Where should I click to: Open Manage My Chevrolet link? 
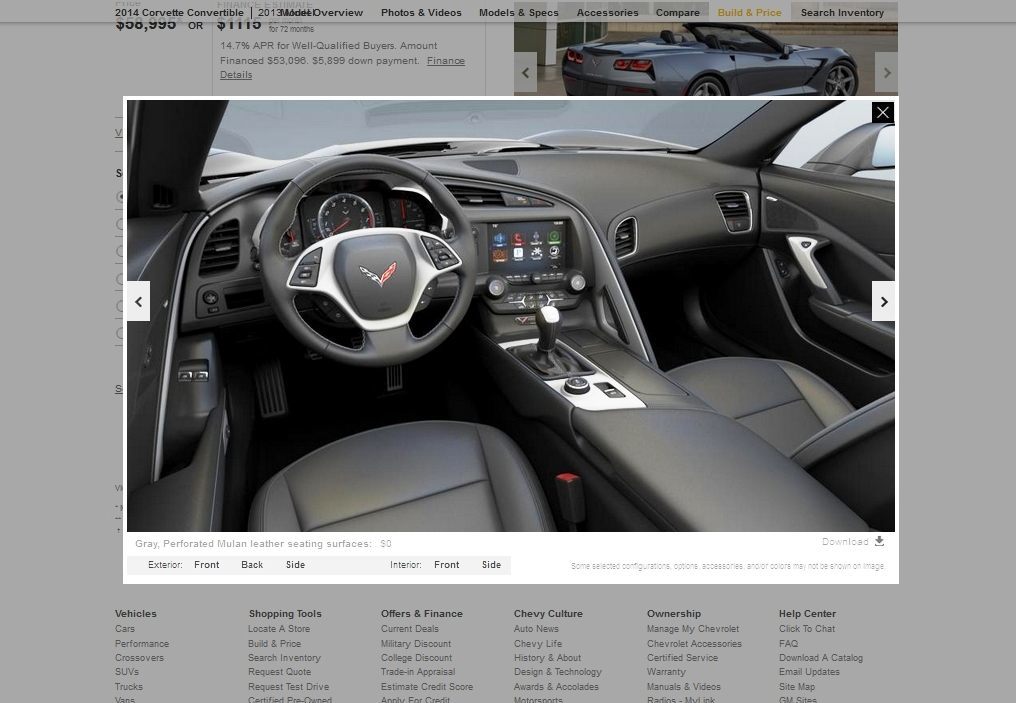pos(693,628)
